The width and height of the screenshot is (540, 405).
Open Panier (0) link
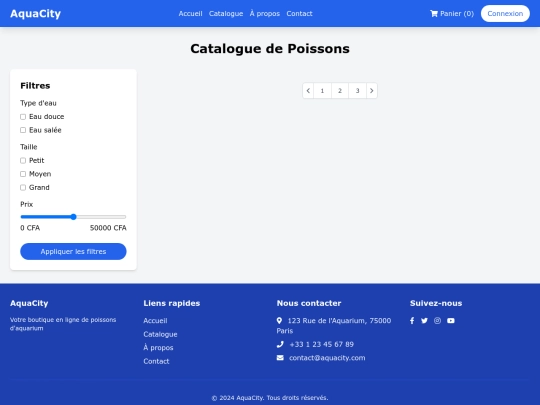click(x=452, y=13)
